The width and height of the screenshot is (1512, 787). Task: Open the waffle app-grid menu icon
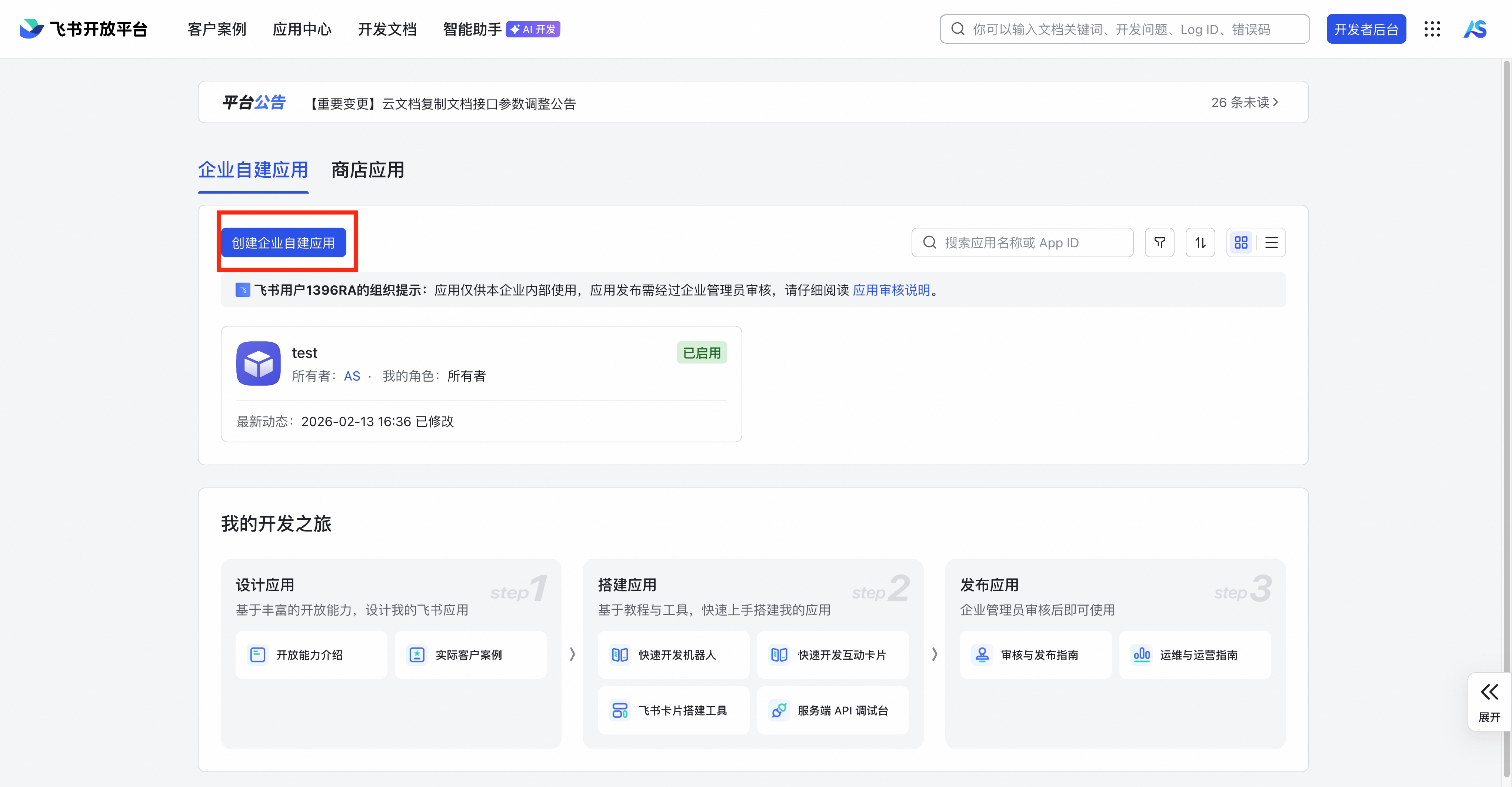(x=1433, y=29)
